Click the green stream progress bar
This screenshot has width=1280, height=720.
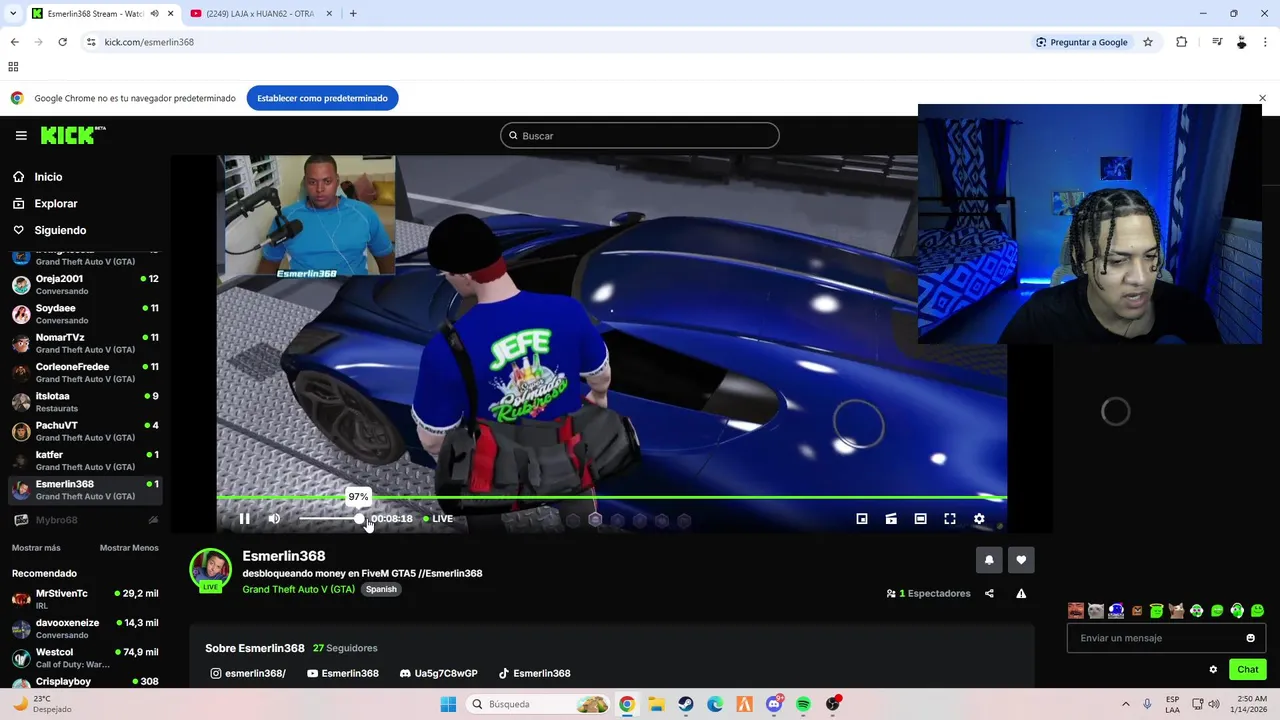(611, 497)
